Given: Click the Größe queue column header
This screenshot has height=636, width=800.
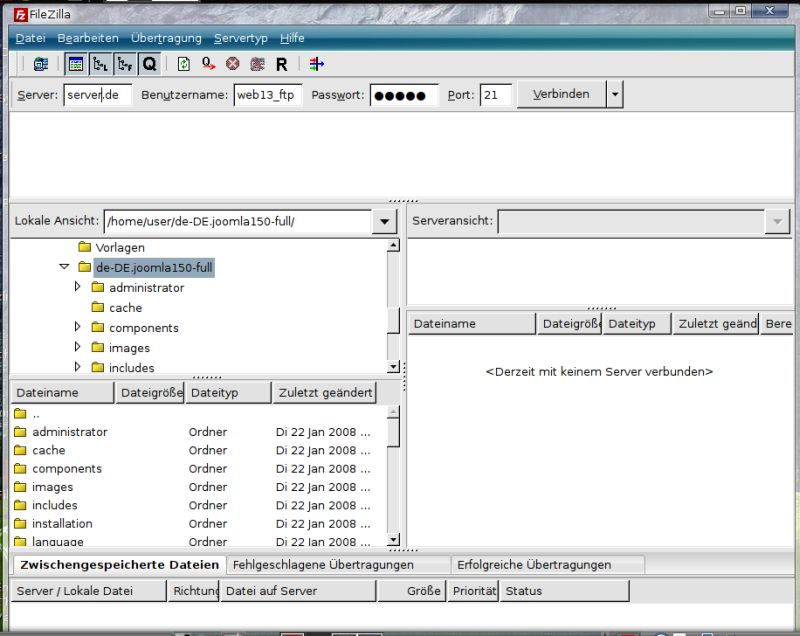Looking at the screenshot, I should coord(412,591).
